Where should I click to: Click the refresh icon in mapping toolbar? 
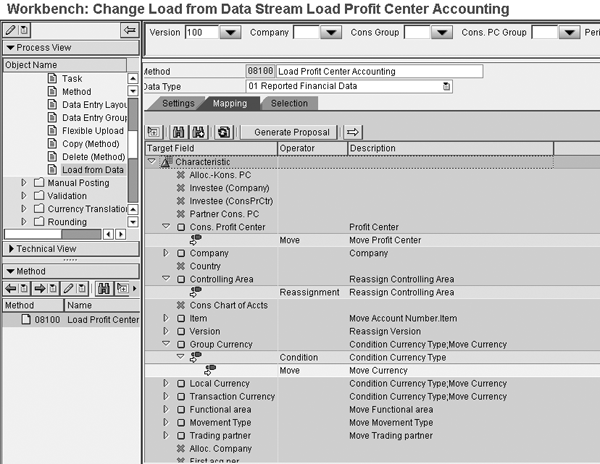tap(224, 132)
